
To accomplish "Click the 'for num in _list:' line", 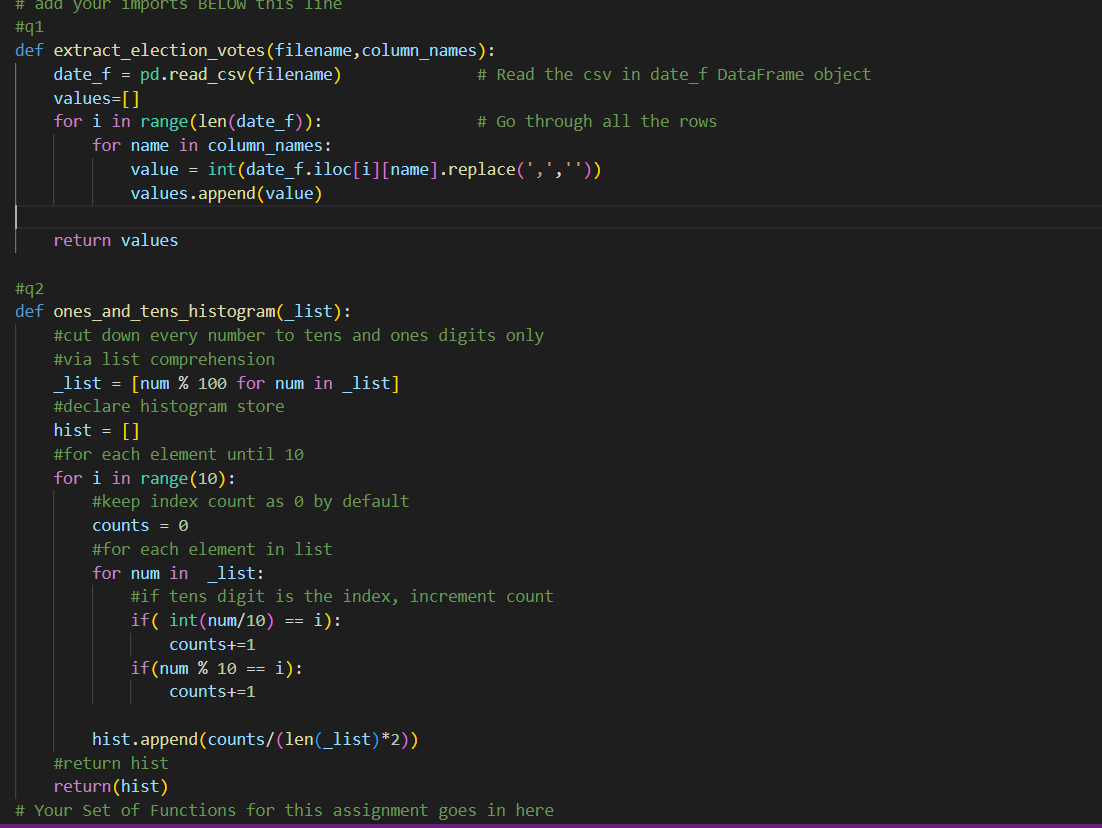I will click(x=179, y=574).
